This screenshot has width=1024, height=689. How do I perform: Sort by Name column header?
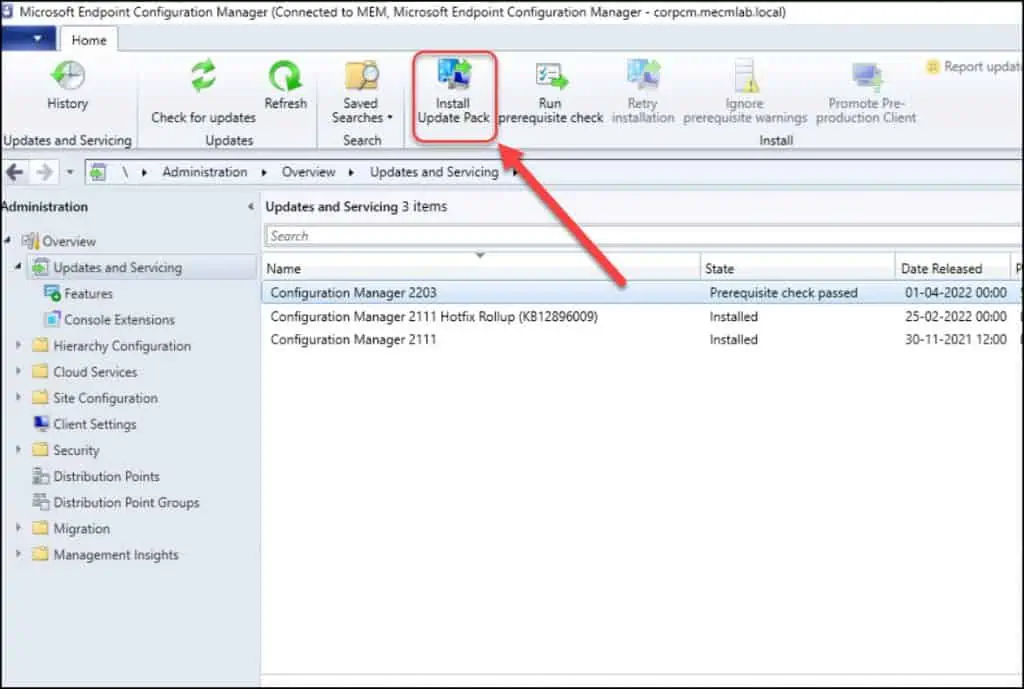tap(481, 268)
